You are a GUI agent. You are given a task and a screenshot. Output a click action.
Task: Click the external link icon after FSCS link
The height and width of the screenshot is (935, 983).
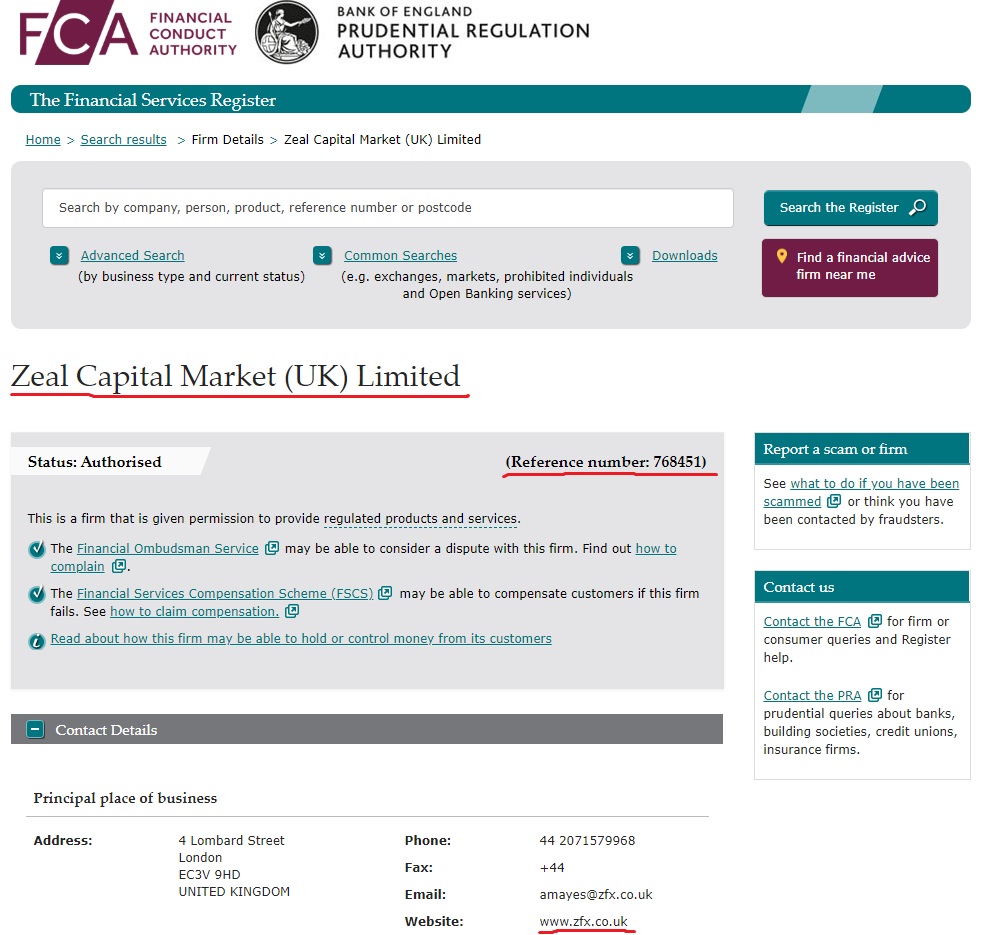click(385, 593)
